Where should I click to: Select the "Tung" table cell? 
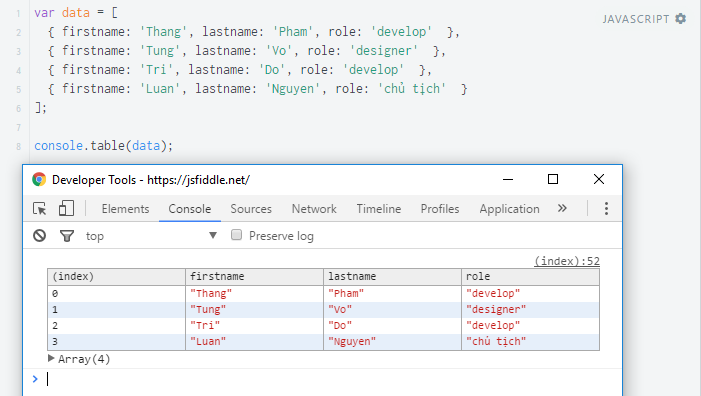point(254,310)
